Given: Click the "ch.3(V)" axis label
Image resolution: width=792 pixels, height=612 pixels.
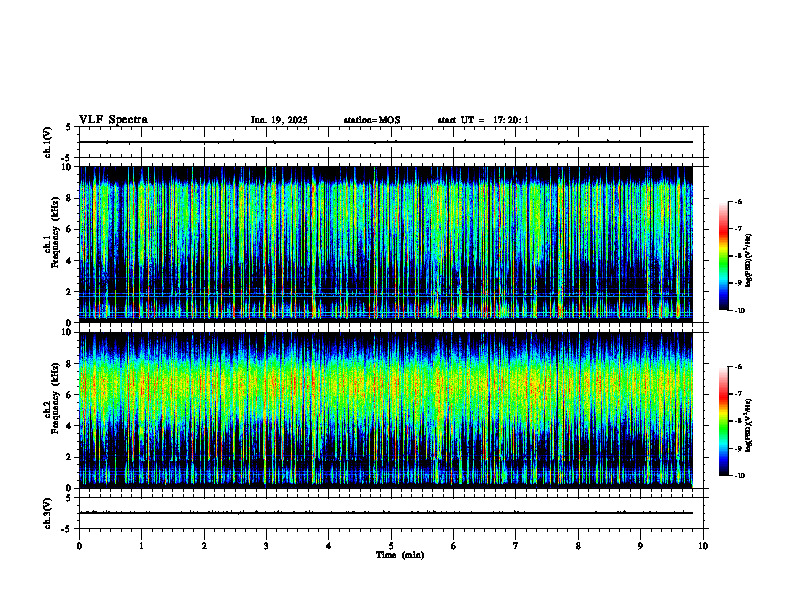Looking at the screenshot, I should 47,513.
